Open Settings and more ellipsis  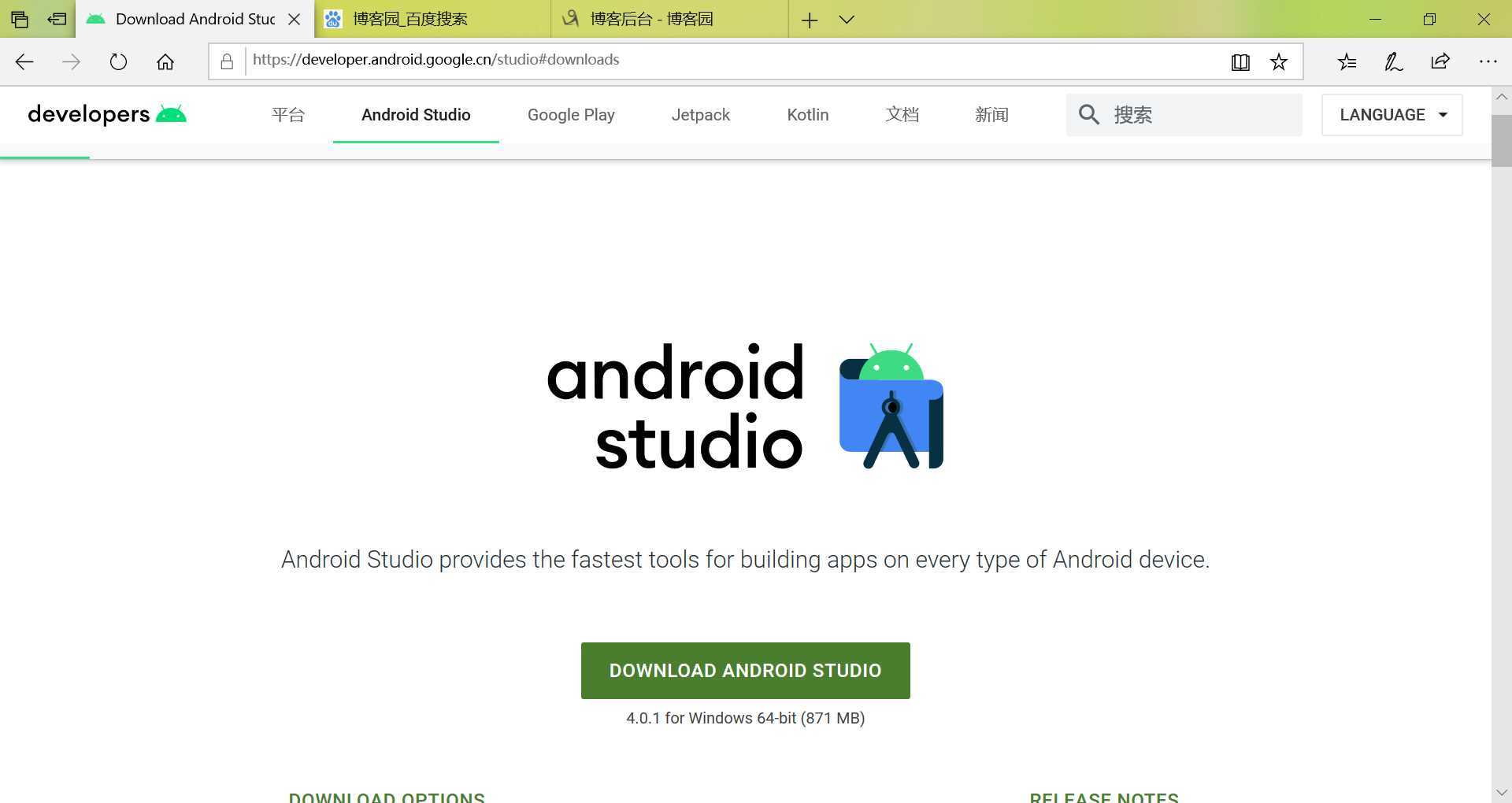click(x=1488, y=61)
